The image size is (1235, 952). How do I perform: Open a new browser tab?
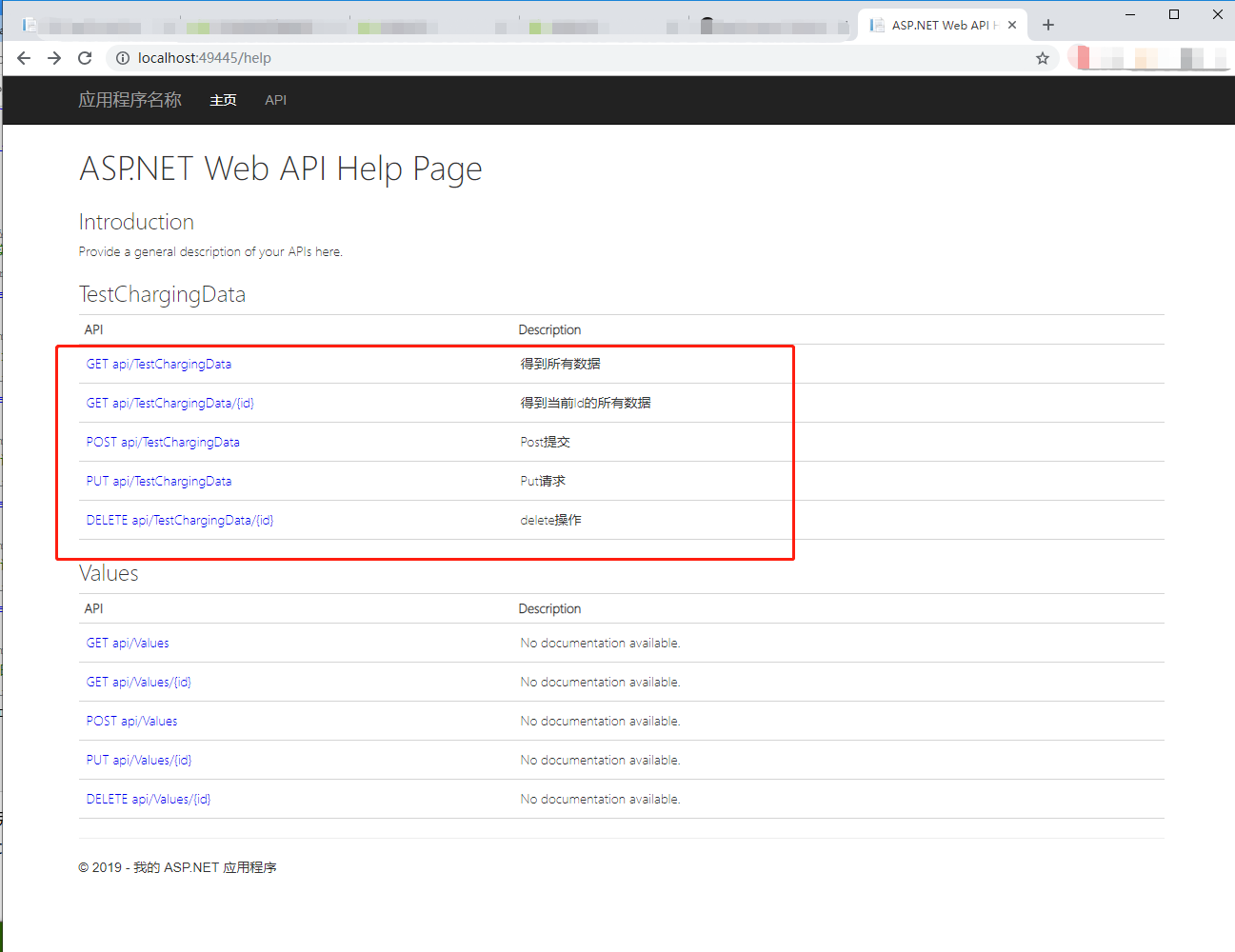[1048, 25]
